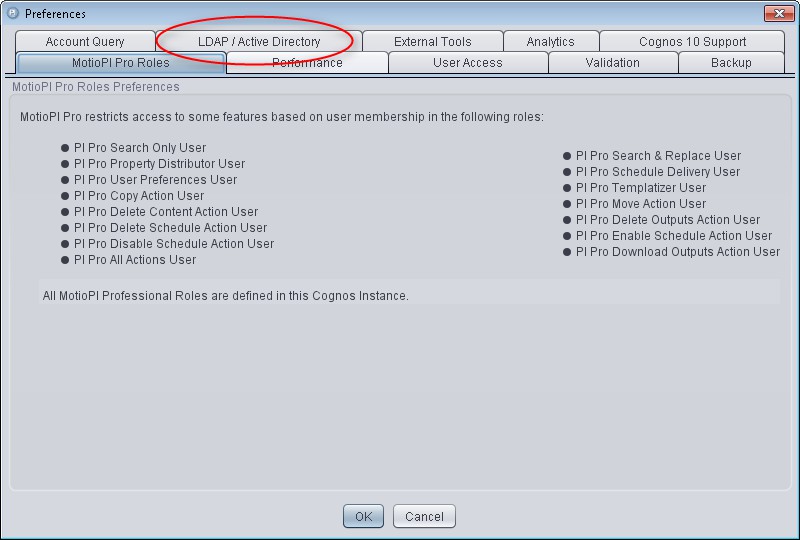Click 'PI Pro Copy Action User' text
This screenshot has width=800, height=540.
[139, 195]
